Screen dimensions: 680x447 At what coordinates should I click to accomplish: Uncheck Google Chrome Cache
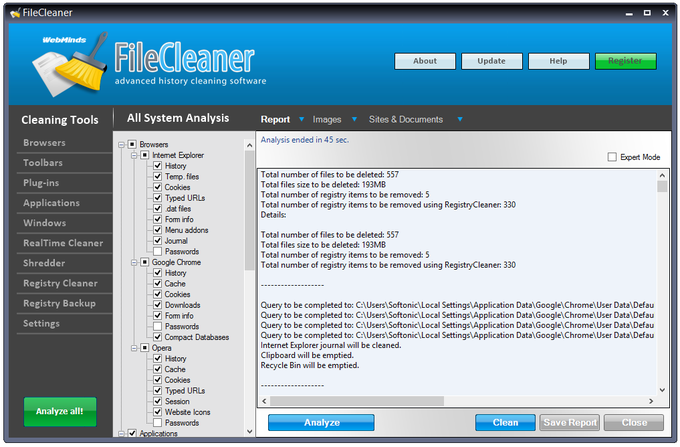(157, 284)
